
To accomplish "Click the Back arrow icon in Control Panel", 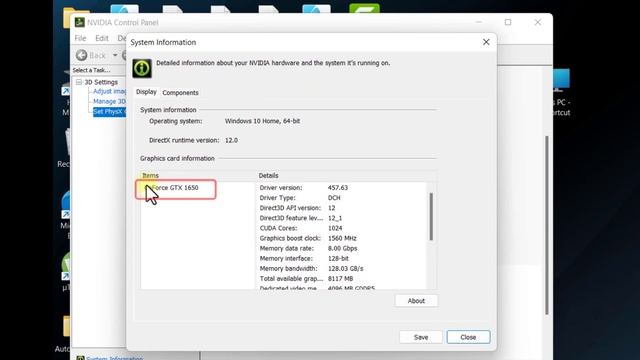I will pos(82,55).
